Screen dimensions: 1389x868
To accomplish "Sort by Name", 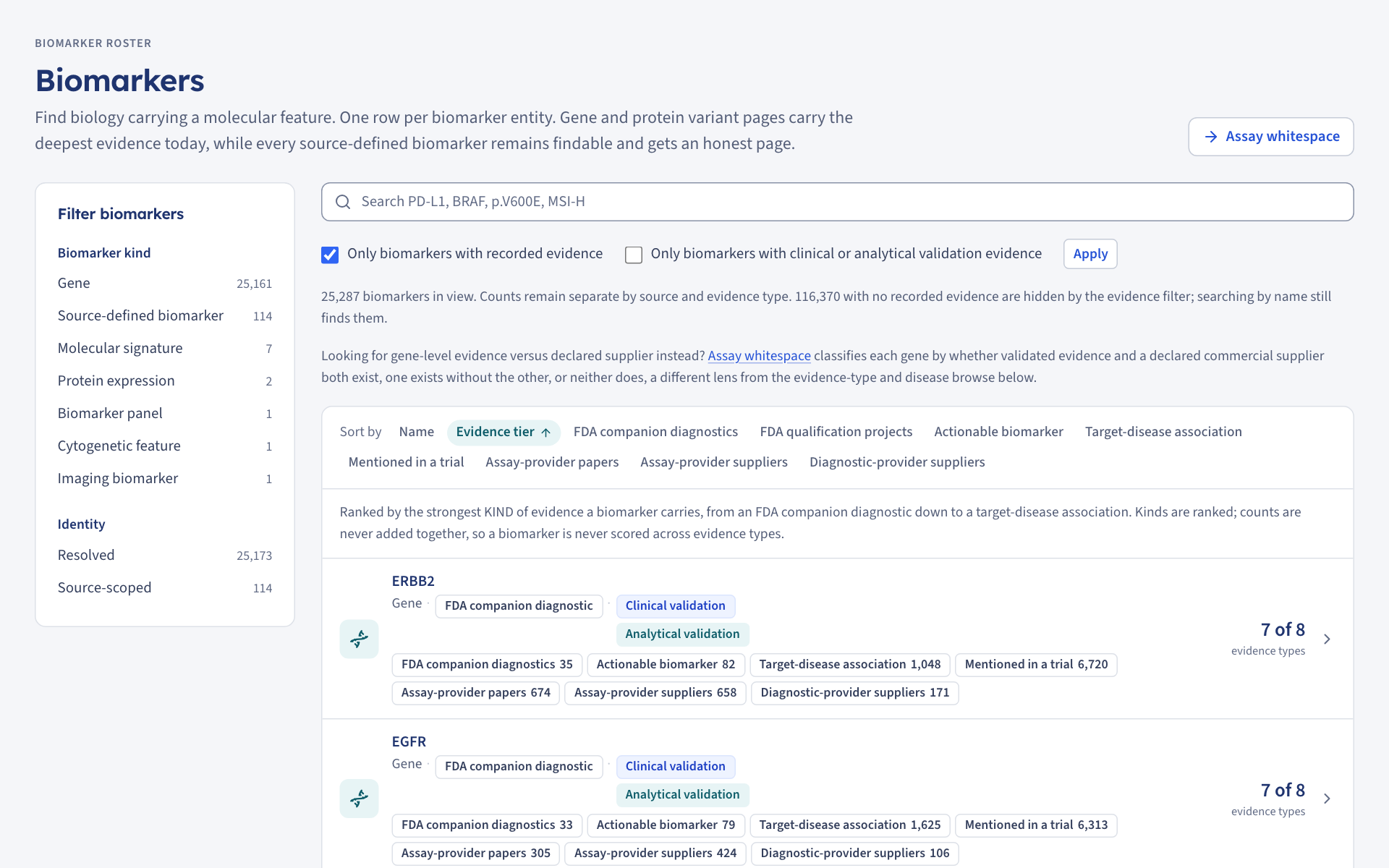I will coord(417,432).
